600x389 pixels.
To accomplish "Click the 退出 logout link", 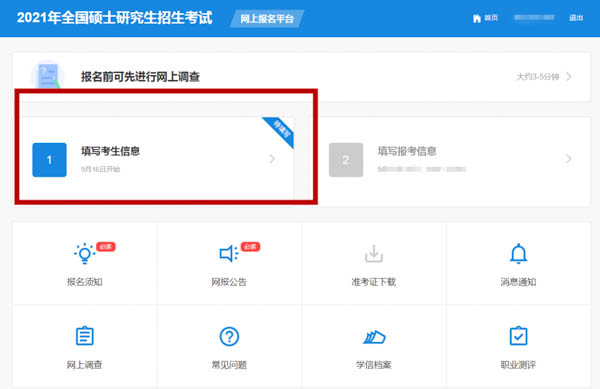I will point(576,18).
